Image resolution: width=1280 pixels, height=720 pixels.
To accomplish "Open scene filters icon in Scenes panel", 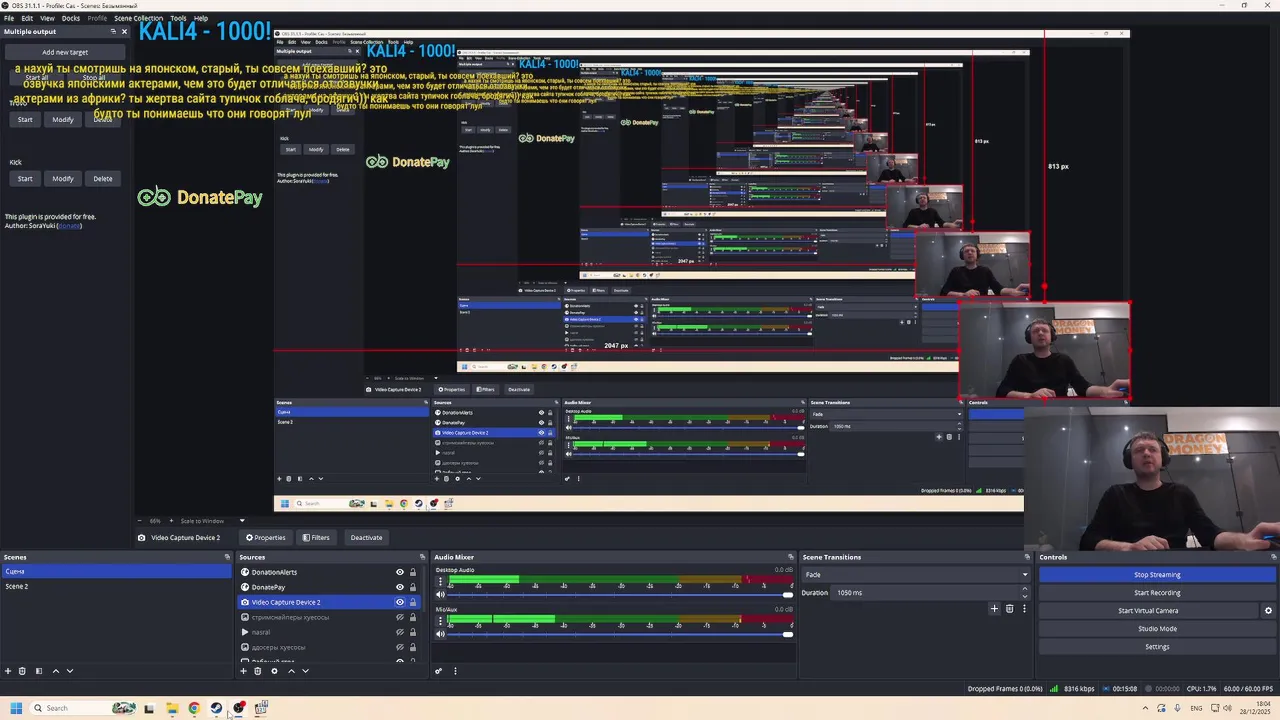I will [38, 671].
